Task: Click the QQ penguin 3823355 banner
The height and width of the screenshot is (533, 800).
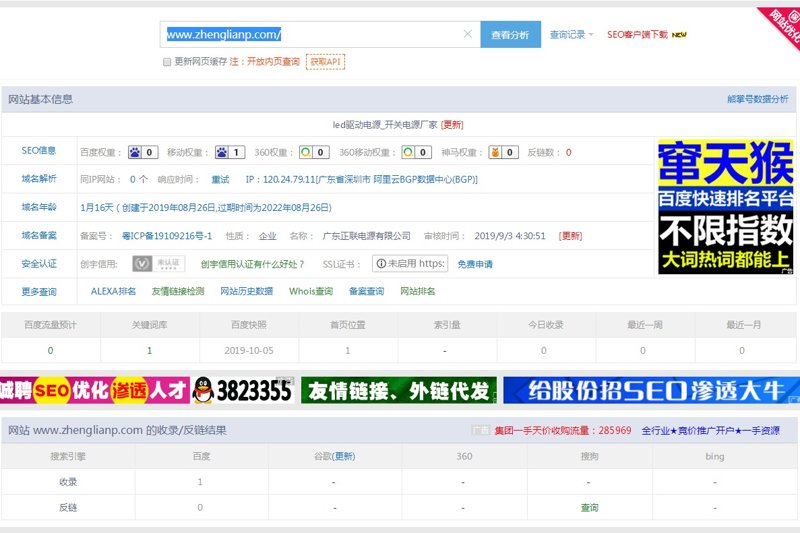Action: tap(243, 390)
